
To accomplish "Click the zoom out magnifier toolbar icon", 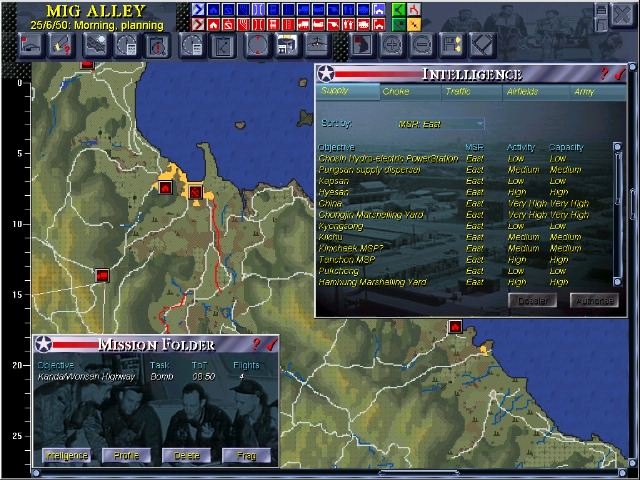I will pyautogui.click(x=422, y=45).
